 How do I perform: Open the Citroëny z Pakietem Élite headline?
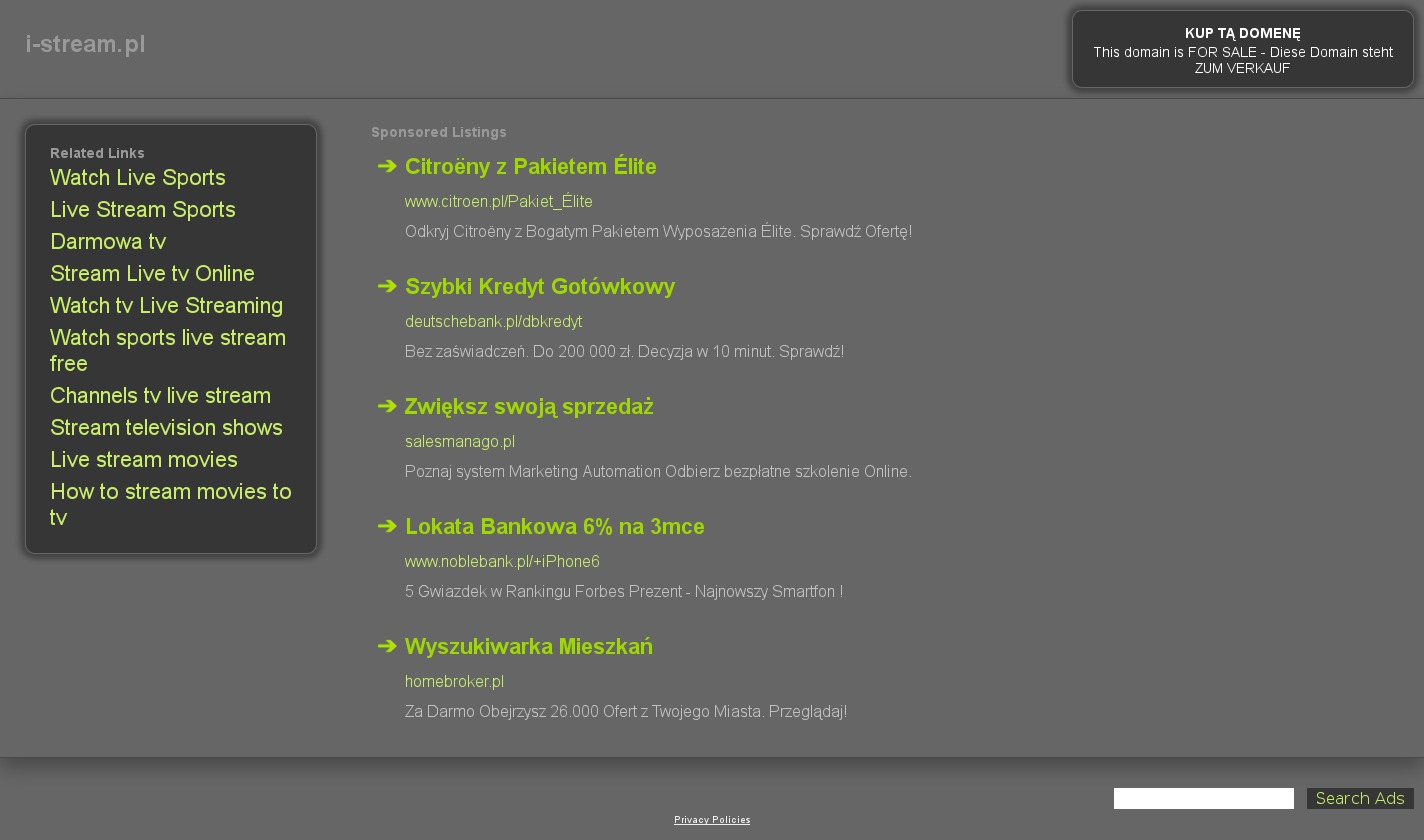[x=530, y=167]
